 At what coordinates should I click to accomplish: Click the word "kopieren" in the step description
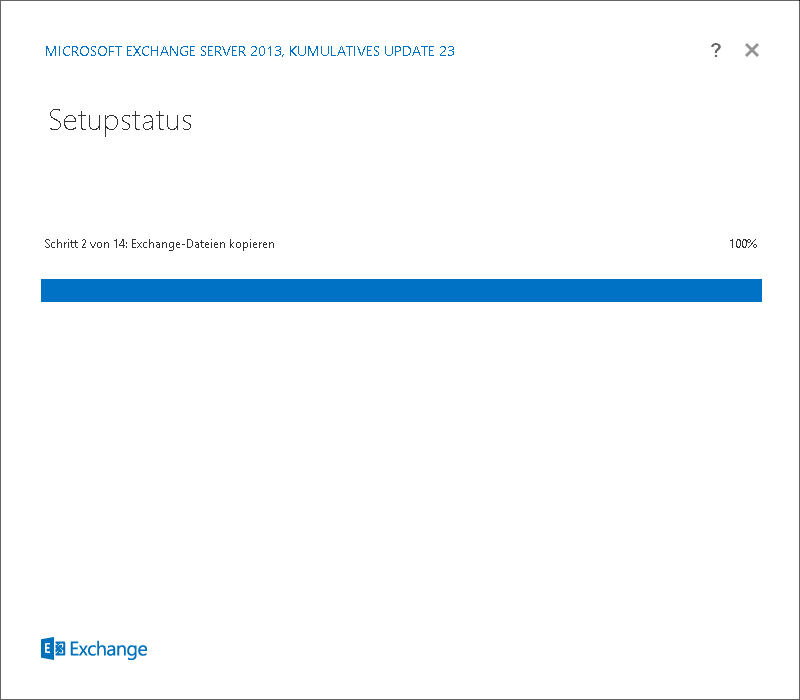(252, 244)
